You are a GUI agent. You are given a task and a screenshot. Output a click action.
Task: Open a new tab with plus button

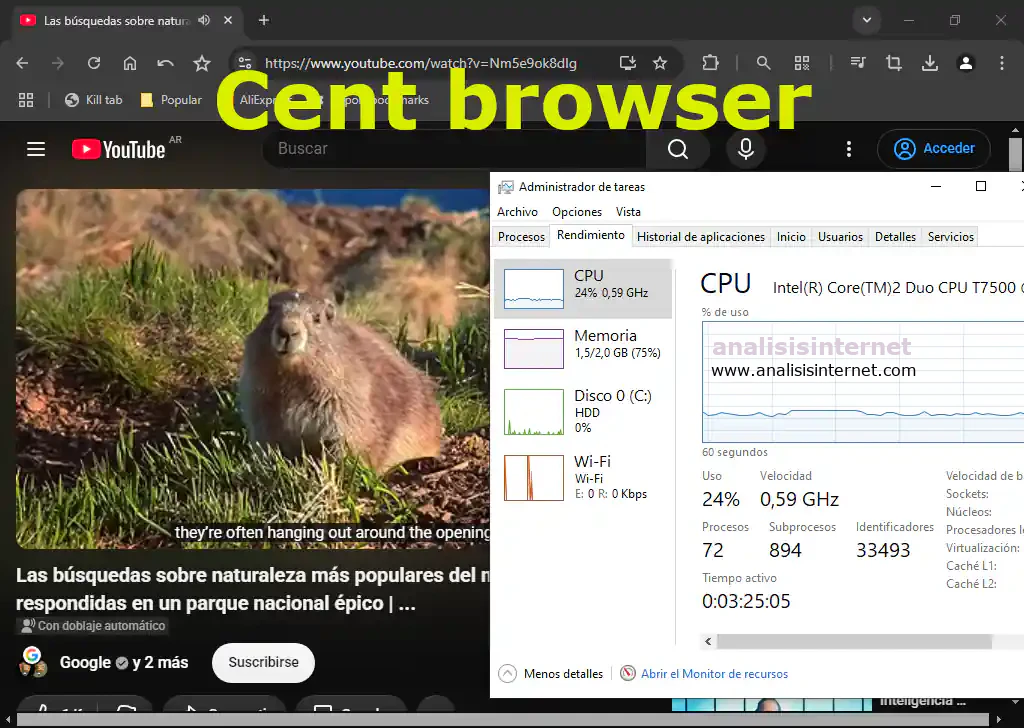[264, 20]
